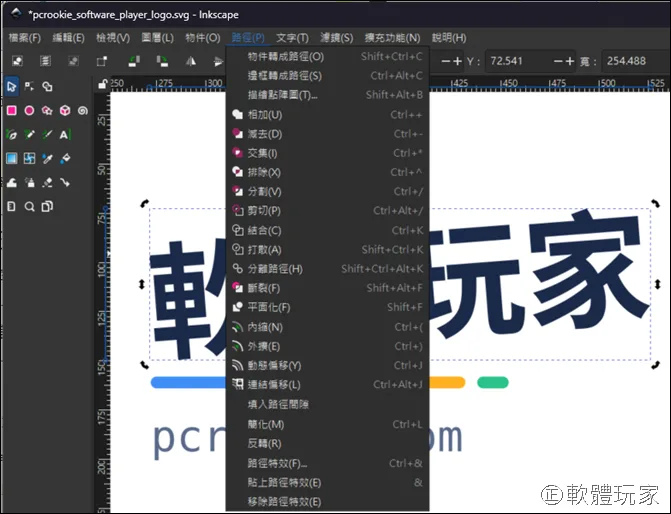
Task: Click the Y coordinate field 72.541
Action: coord(518,61)
